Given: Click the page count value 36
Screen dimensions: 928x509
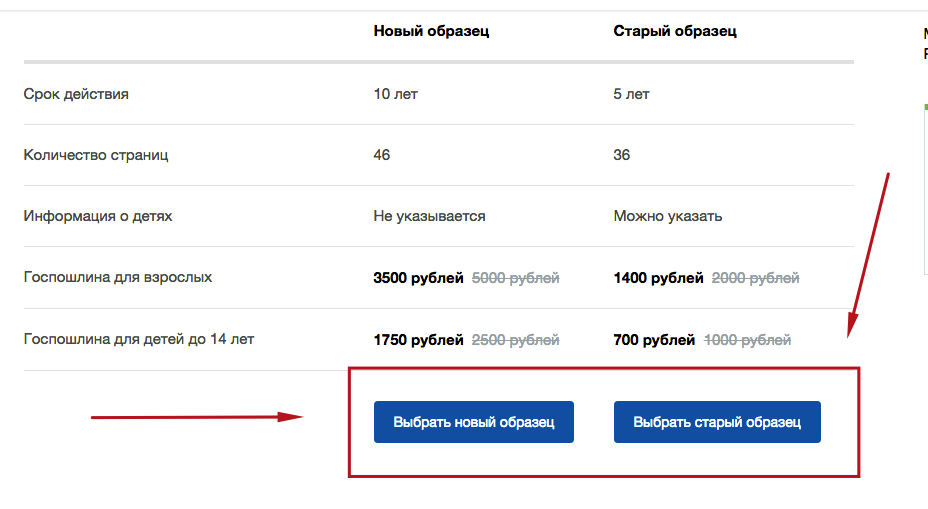Looking at the screenshot, I should pos(622,155).
